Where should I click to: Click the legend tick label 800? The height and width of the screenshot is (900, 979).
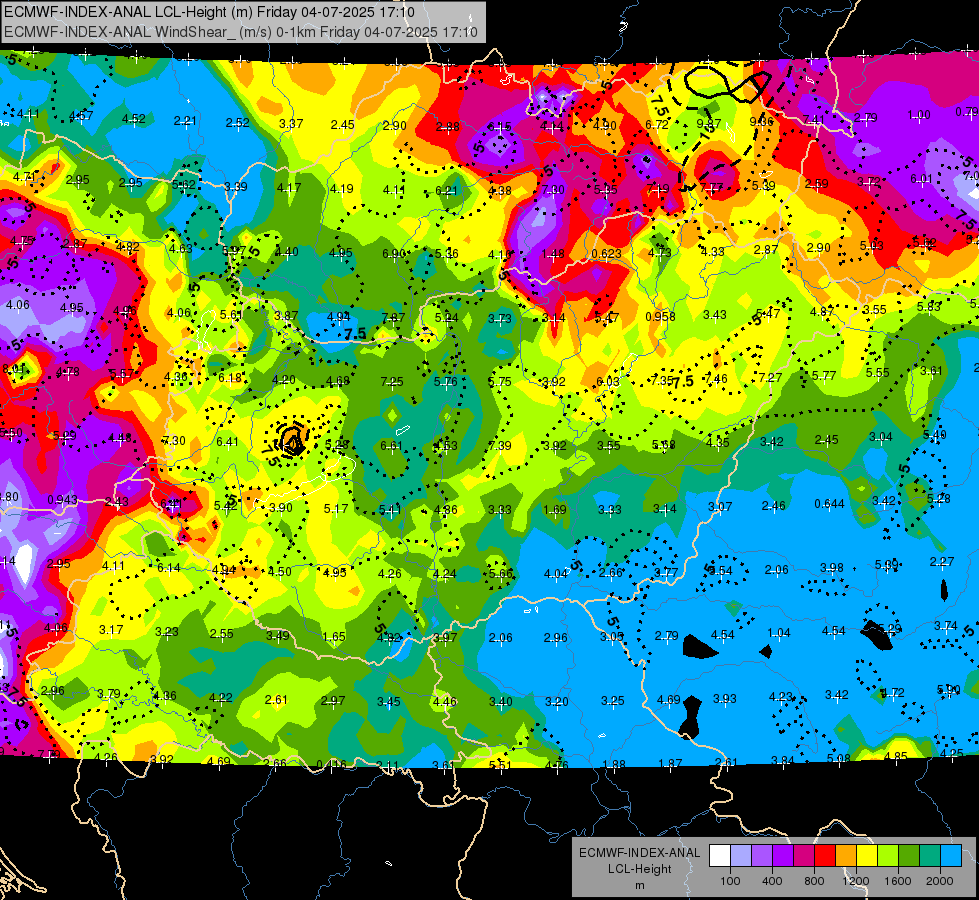[814, 881]
